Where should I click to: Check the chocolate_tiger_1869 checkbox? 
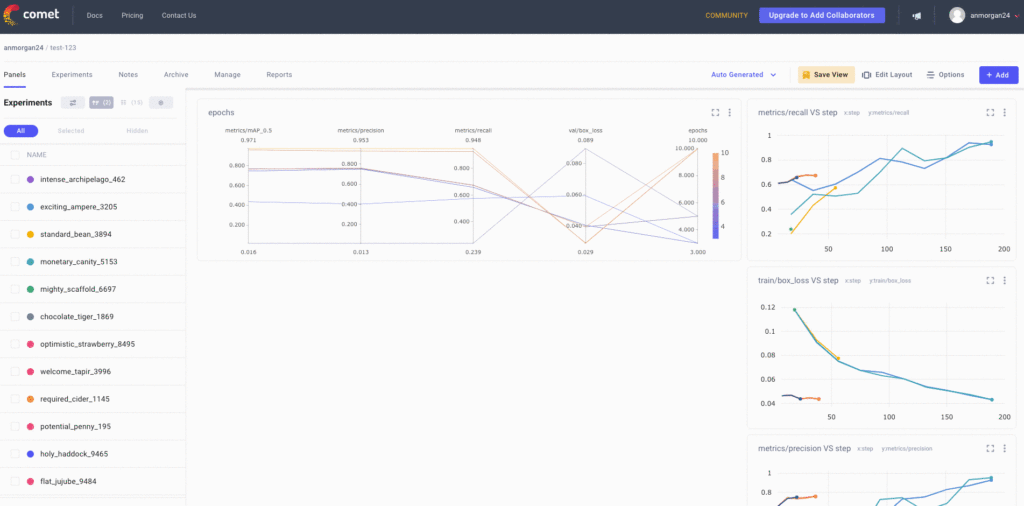[x=14, y=317]
